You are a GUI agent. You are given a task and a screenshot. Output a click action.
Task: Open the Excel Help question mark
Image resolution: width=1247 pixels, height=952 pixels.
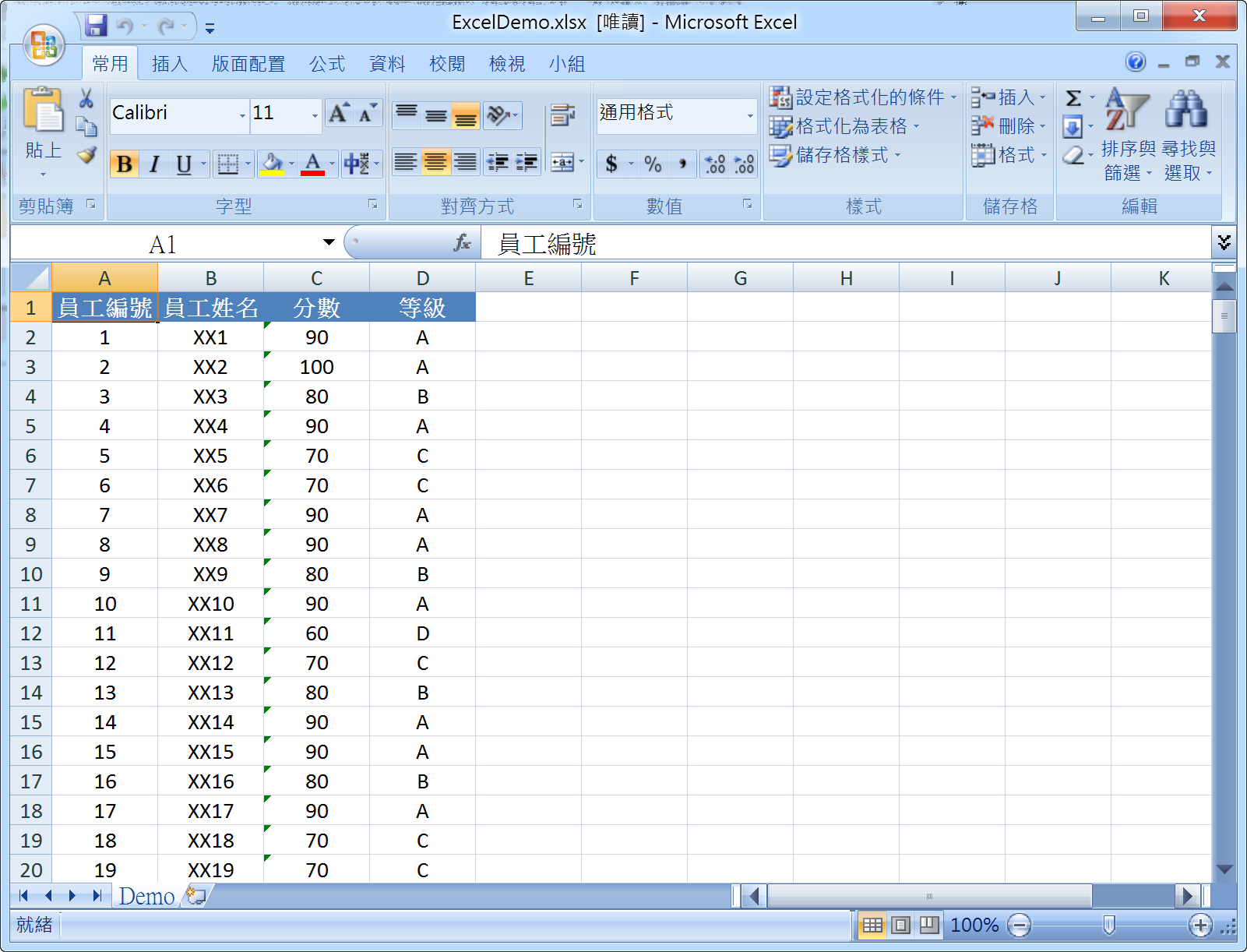[x=1136, y=62]
